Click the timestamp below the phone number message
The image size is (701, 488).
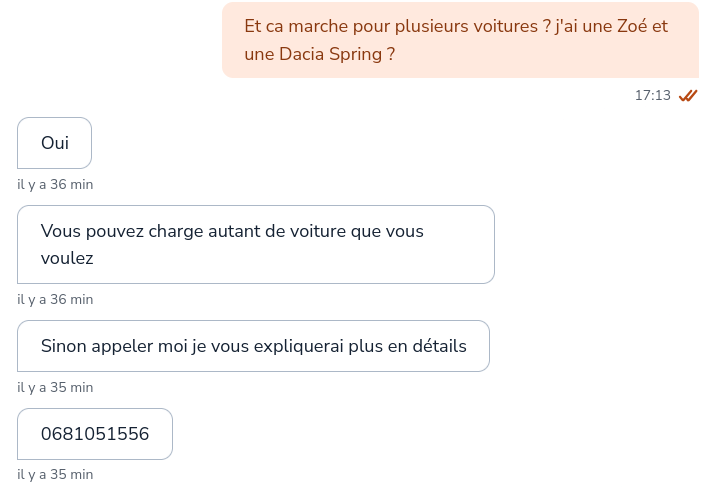click(x=55, y=474)
